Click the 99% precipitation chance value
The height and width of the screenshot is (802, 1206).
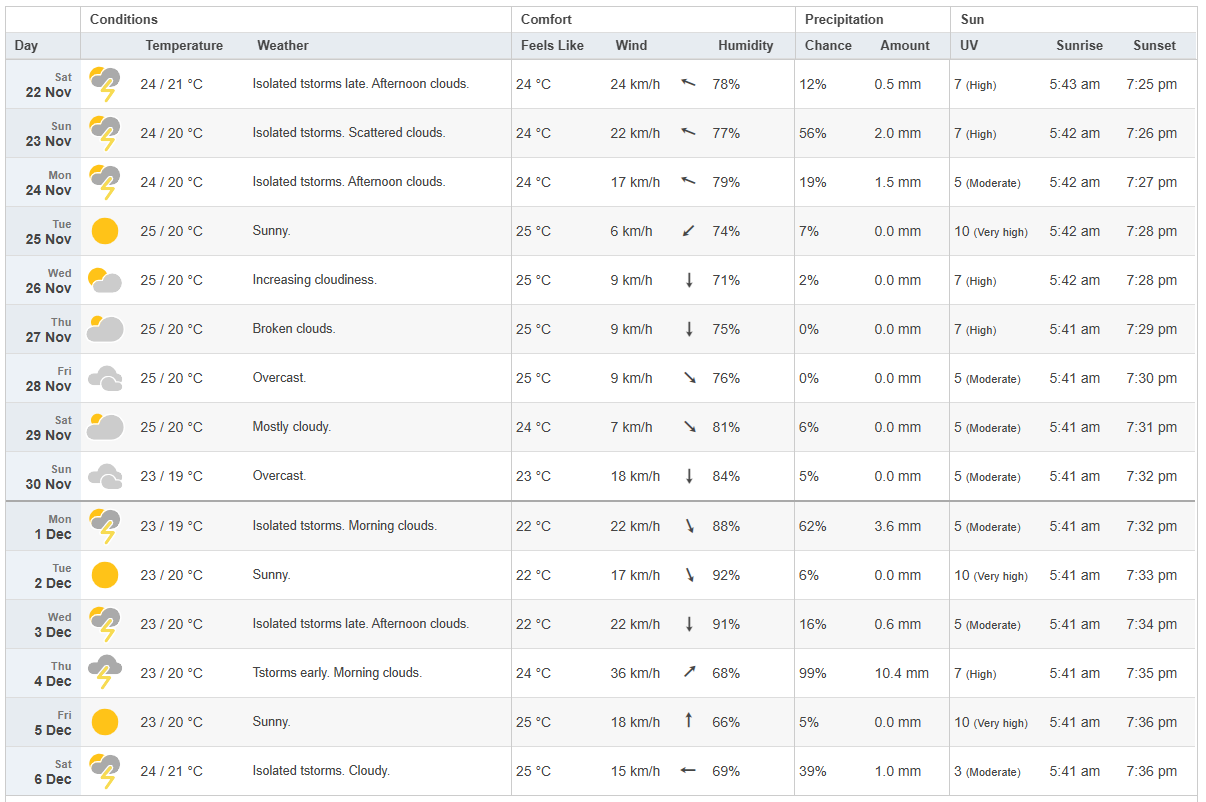(813, 673)
